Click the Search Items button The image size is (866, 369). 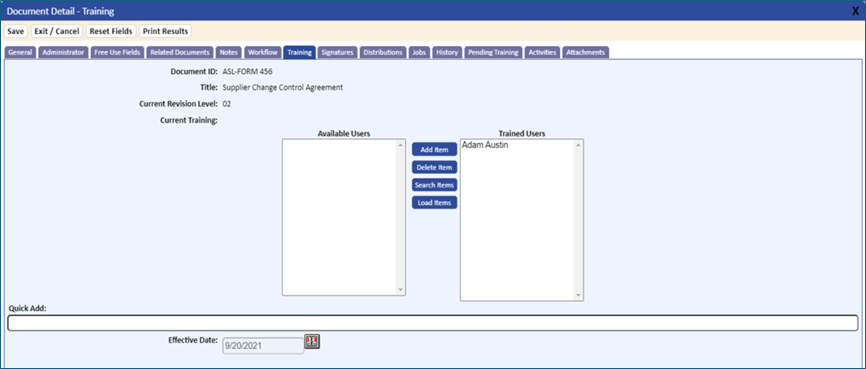[434, 185]
